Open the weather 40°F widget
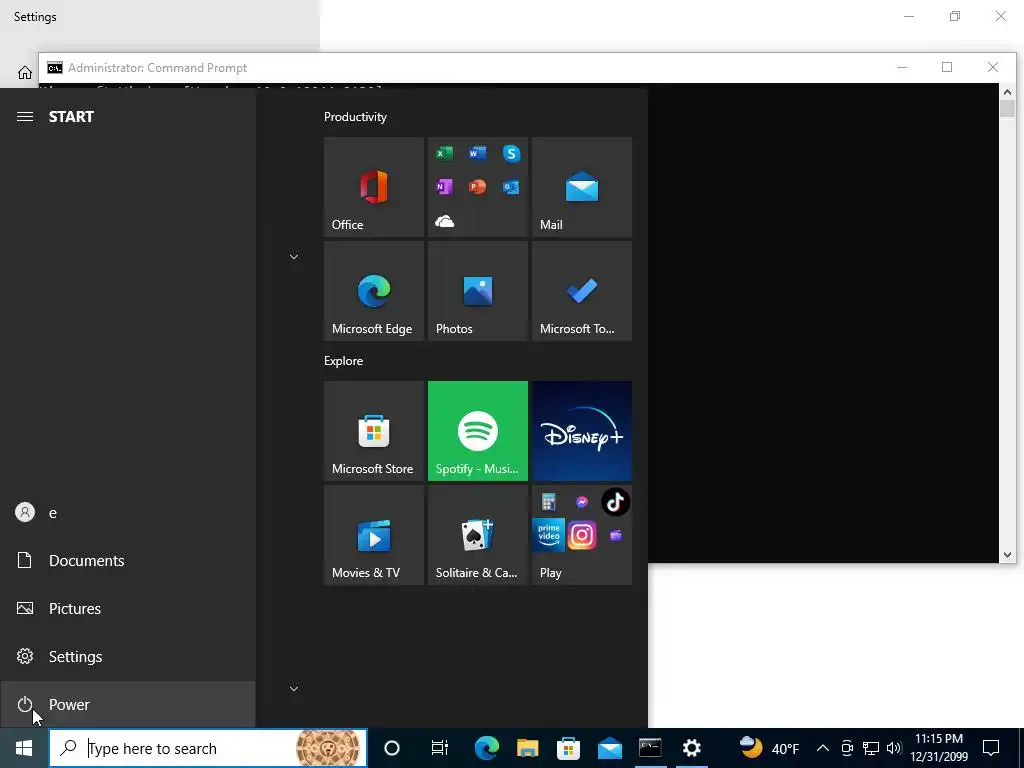The image size is (1024, 768). pos(769,748)
